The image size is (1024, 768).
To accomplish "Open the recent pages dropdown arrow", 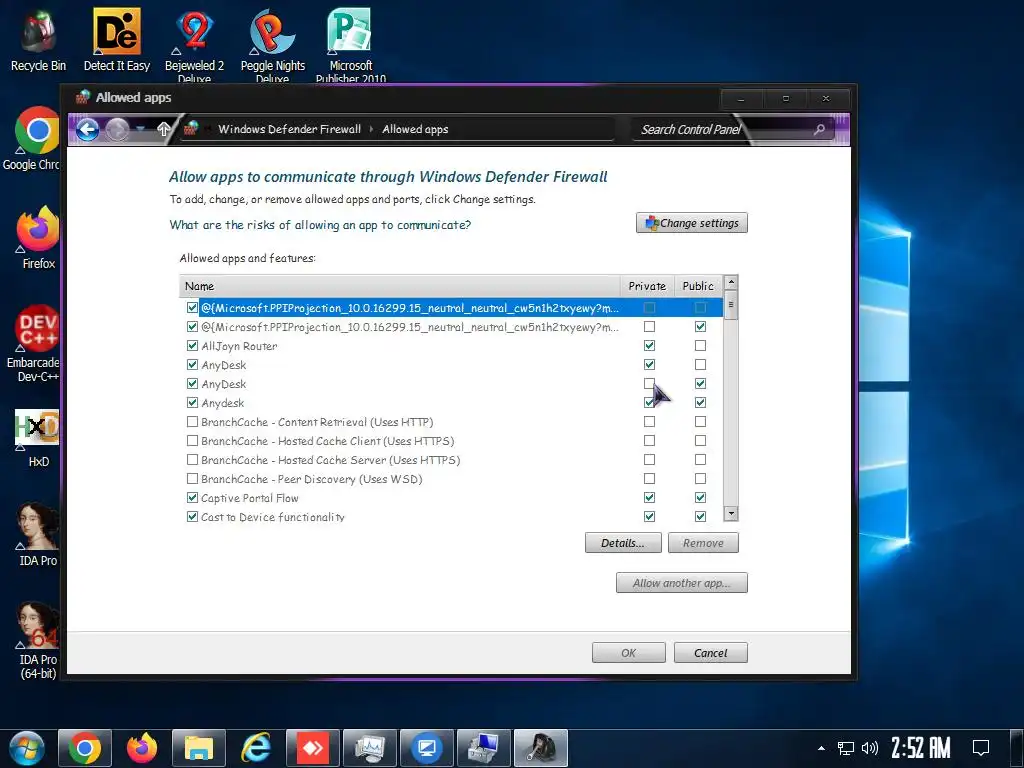I will [140, 129].
